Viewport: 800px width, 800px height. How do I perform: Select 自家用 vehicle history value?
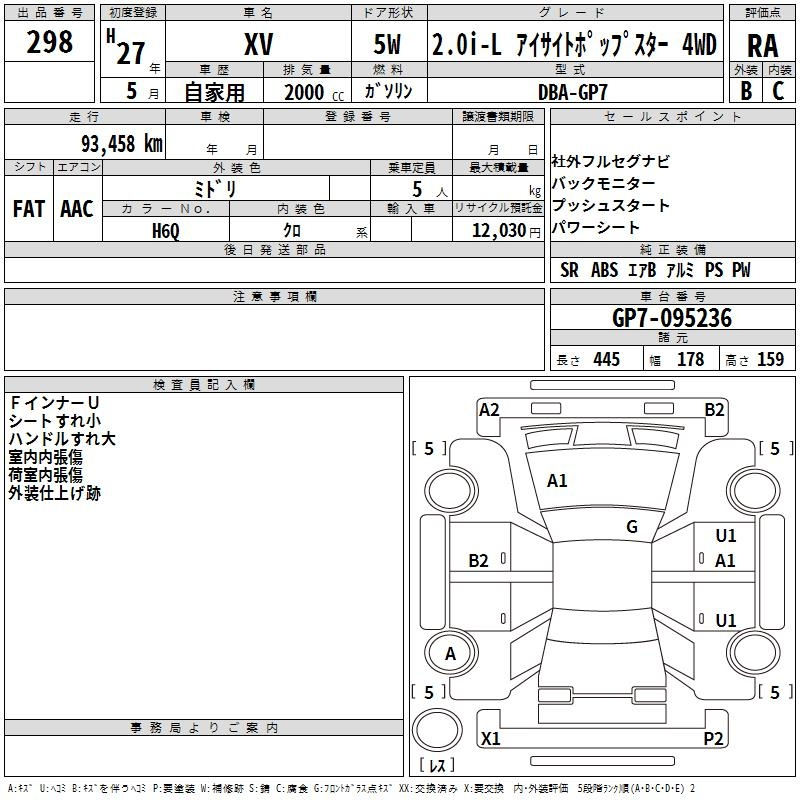(214, 92)
